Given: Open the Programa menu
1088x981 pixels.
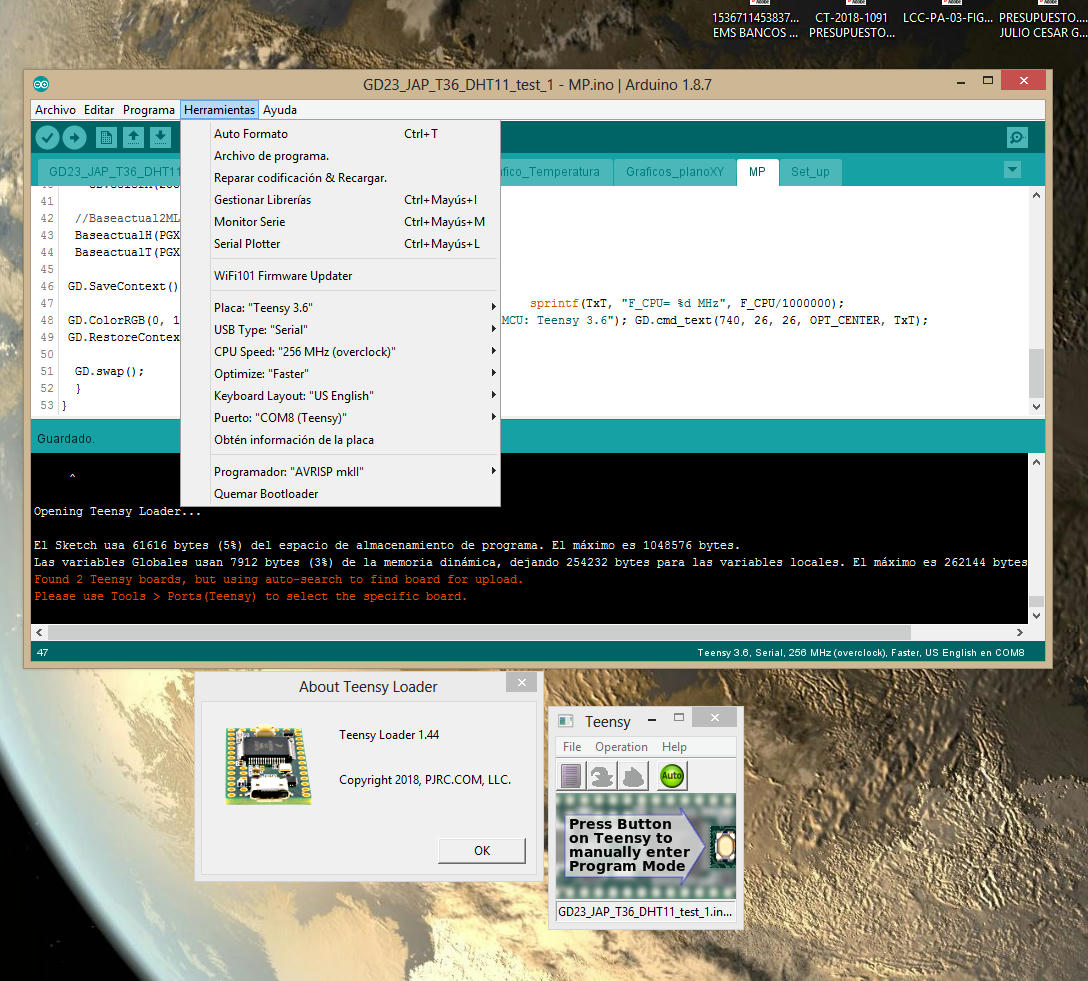Looking at the screenshot, I should [148, 110].
